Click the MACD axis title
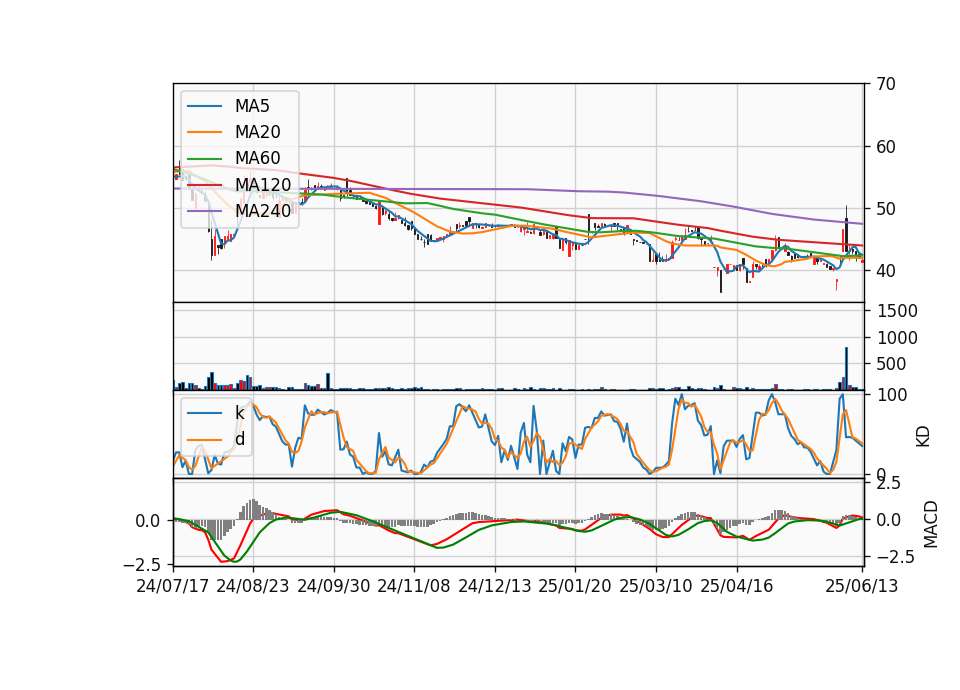This screenshot has width=960, height=690. coord(931,524)
